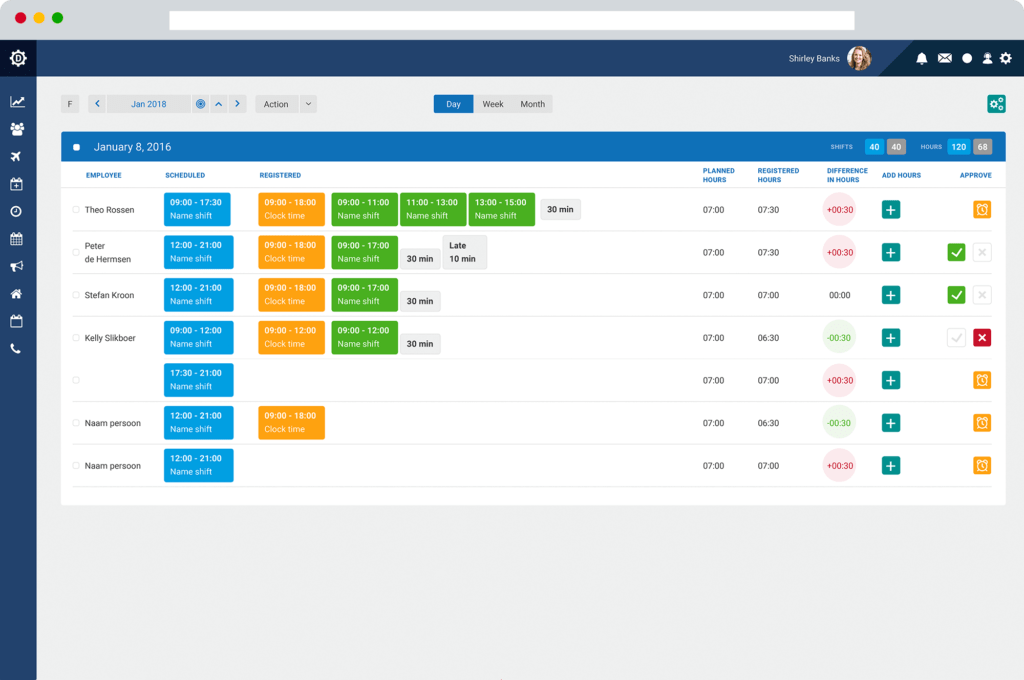Open the statistics chart panel
Viewport: 1024px width, 680px height.
coord(16,101)
